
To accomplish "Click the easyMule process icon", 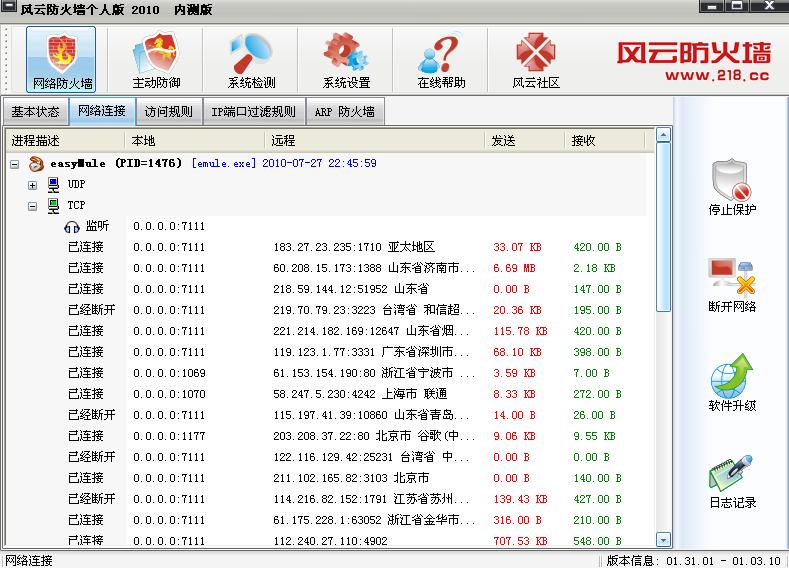I will 36,164.
